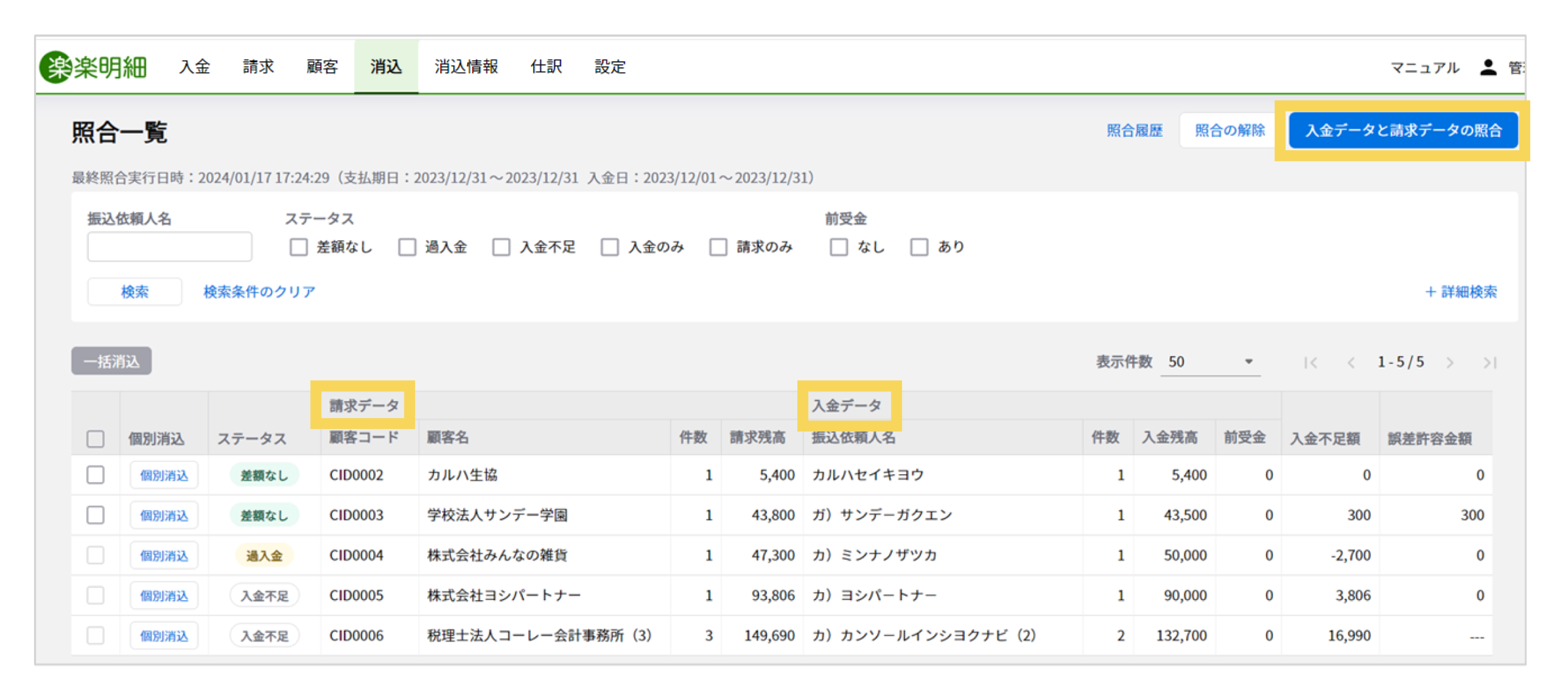The width and height of the screenshot is (1568, 697).
Task: Check the 差額なし status checkbox
Action: [298, 247]
